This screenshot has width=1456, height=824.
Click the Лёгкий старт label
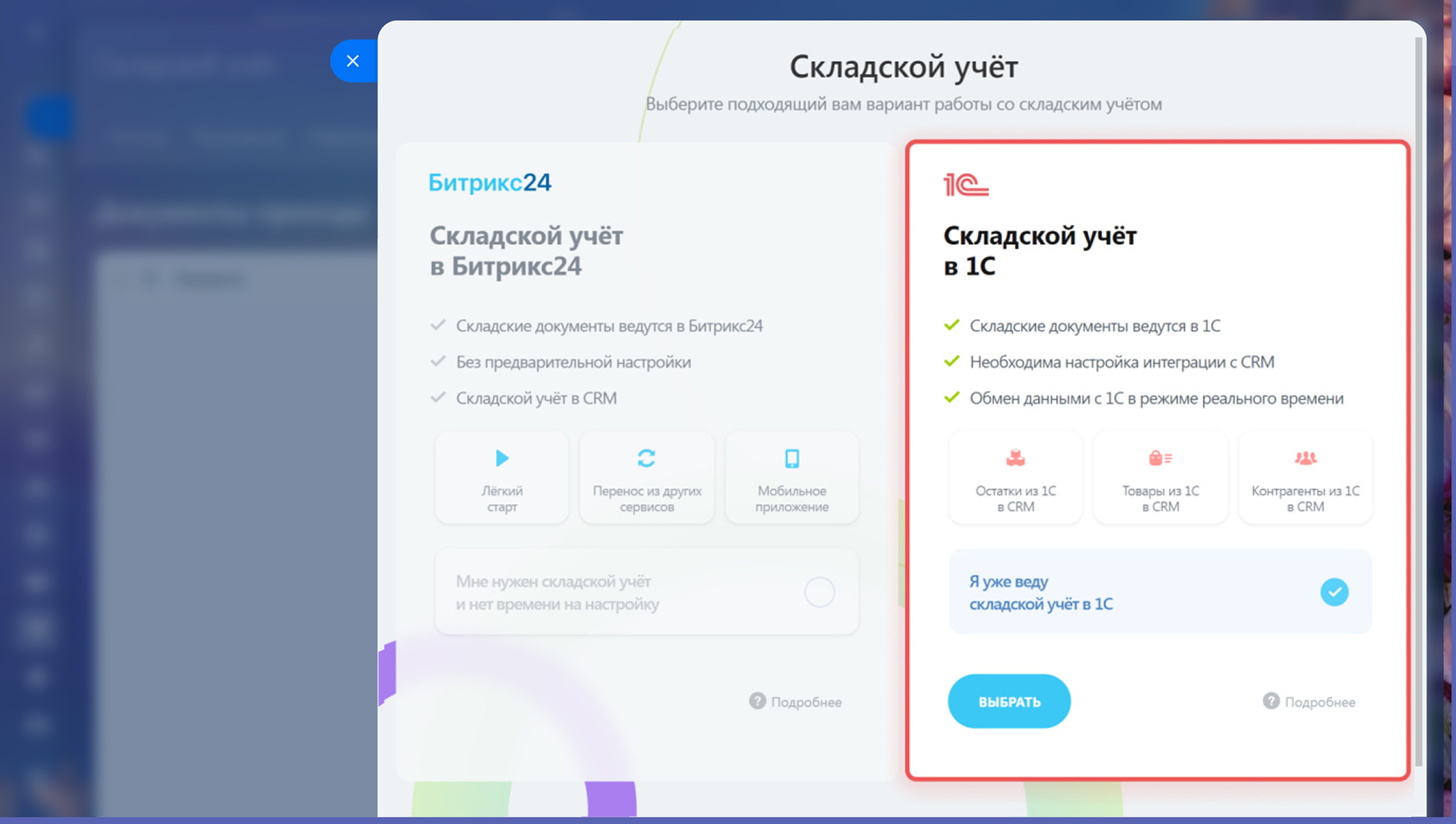point(502,499)
